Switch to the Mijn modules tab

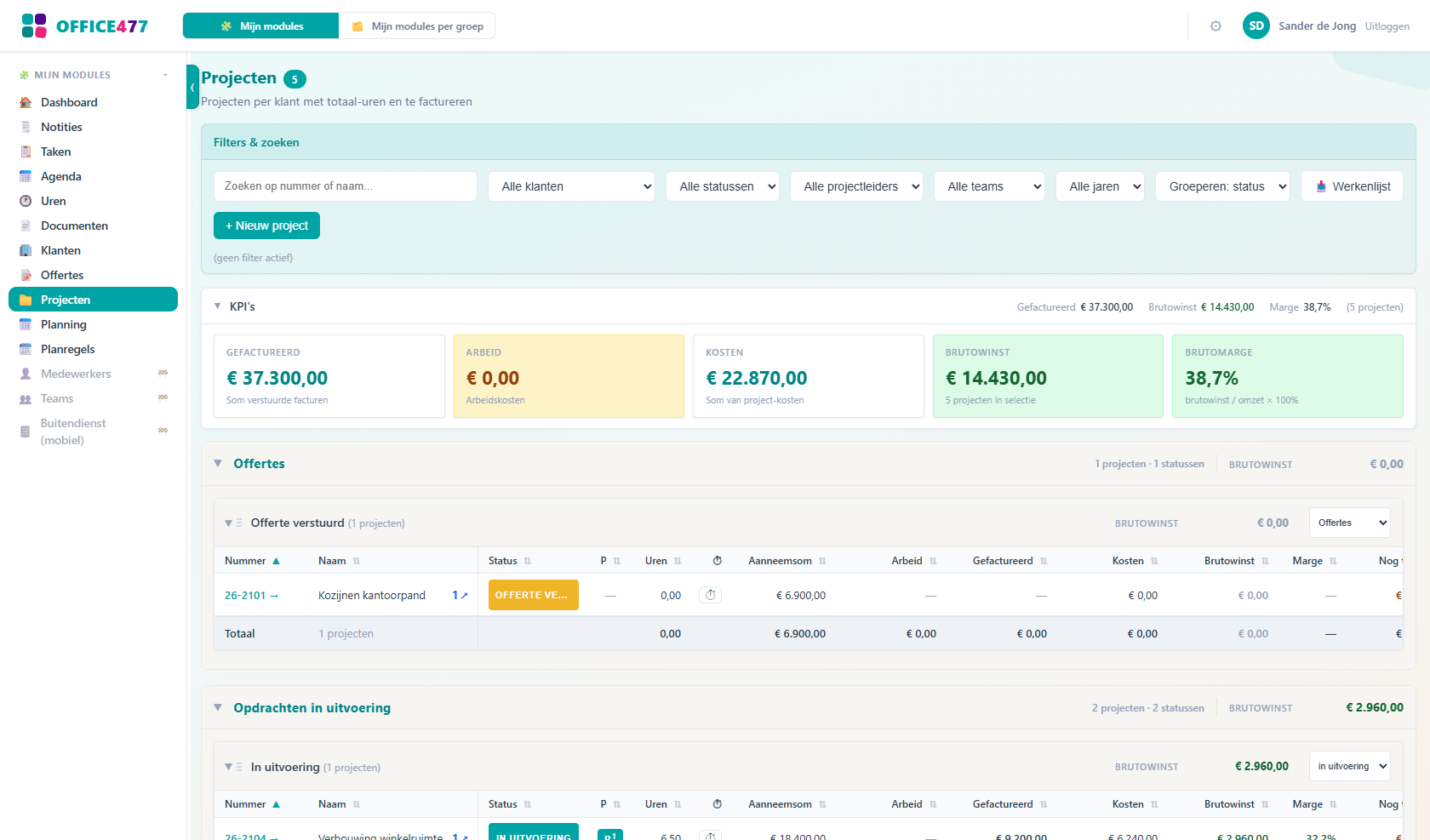[261, 26]
